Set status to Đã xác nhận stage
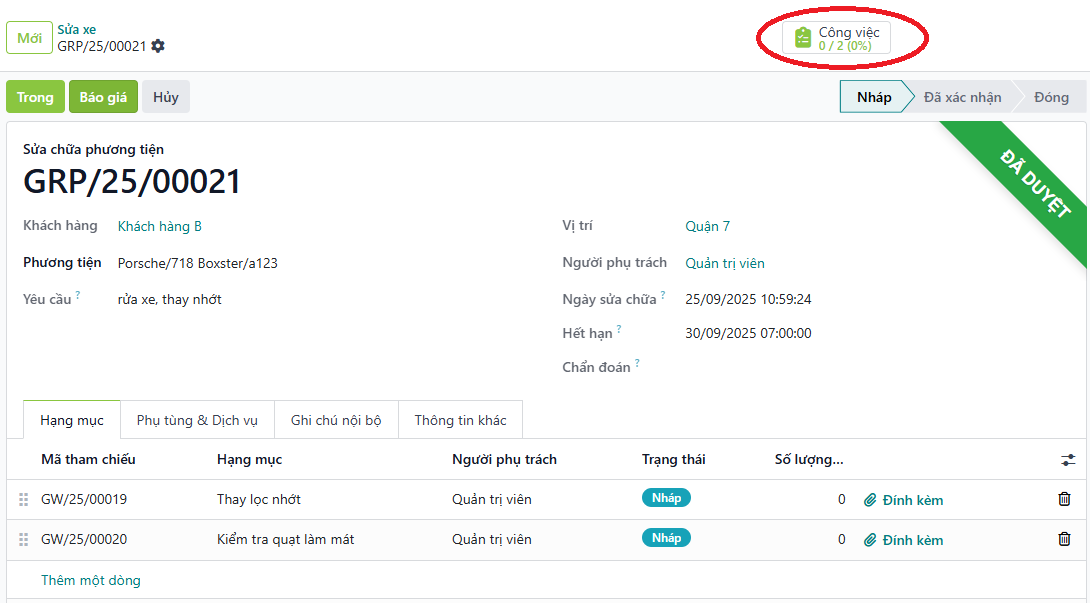This screenshot has width=1090, height=603. click(x=961, y=97)
